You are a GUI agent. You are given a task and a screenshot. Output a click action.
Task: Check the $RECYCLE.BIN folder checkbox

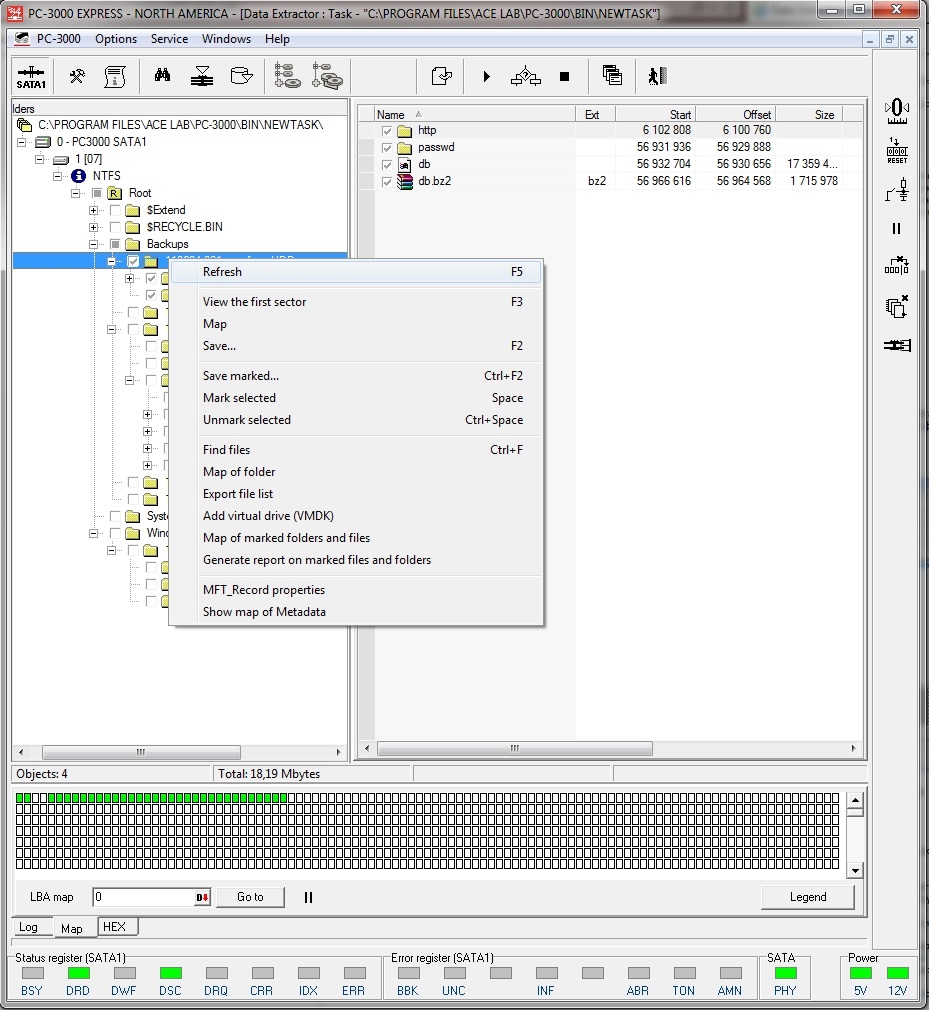[115, 227]
